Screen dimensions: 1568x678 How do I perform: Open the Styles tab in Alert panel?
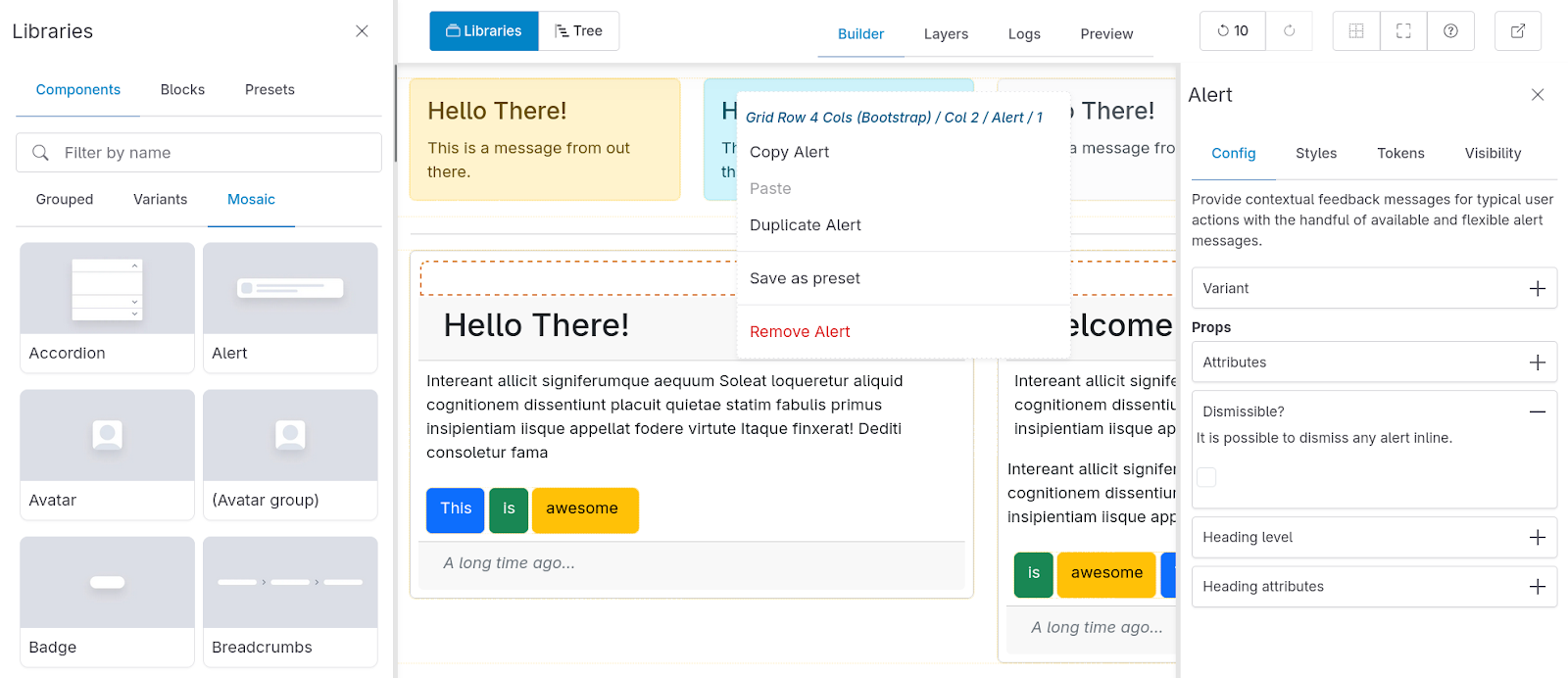pos(1316,154)
